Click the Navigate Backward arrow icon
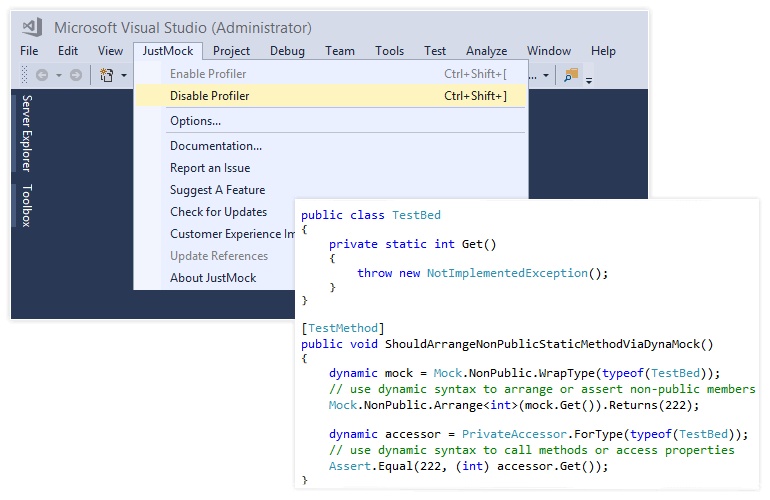770x500 pixels. tap(42, 75)
